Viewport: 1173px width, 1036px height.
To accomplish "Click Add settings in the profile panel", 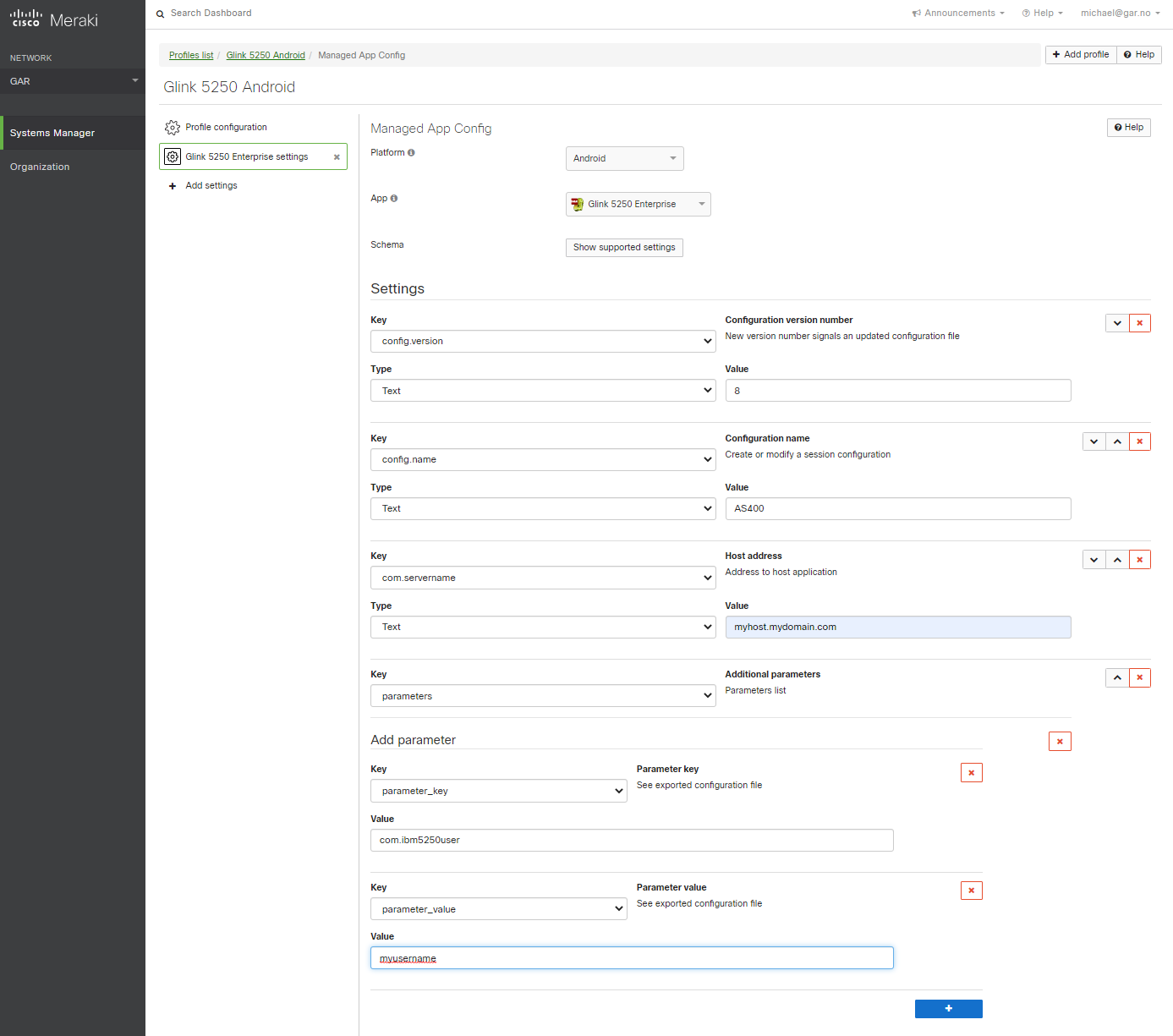I will (x=211, y=185).
